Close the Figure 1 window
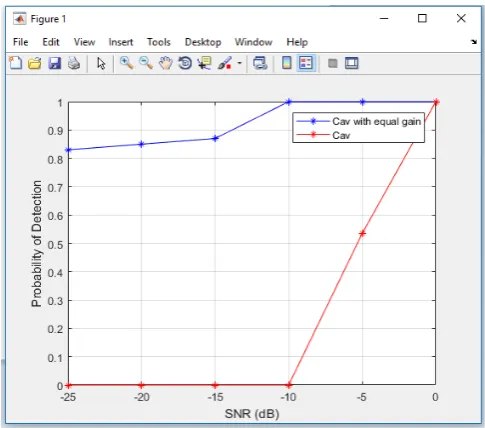This screenshot has height=428, width=485. 461,18
